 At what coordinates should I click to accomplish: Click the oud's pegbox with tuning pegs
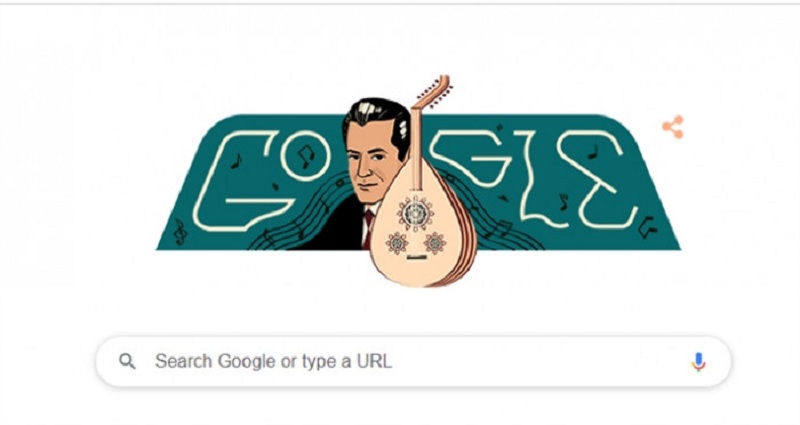[434, 92]
